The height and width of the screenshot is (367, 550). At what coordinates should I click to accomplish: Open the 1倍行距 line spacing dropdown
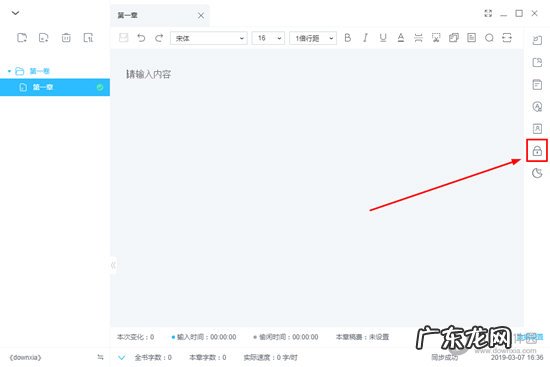[313, 38]
